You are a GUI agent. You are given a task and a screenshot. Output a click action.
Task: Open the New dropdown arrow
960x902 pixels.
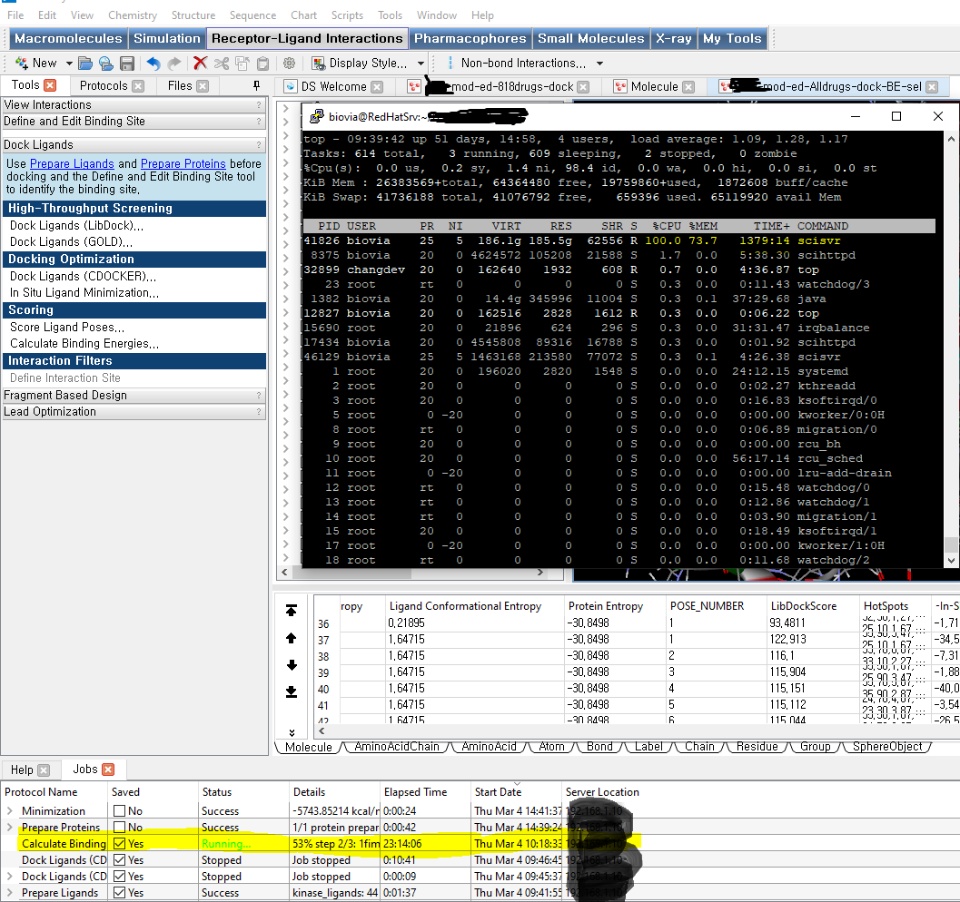click(x=69, y=63)
